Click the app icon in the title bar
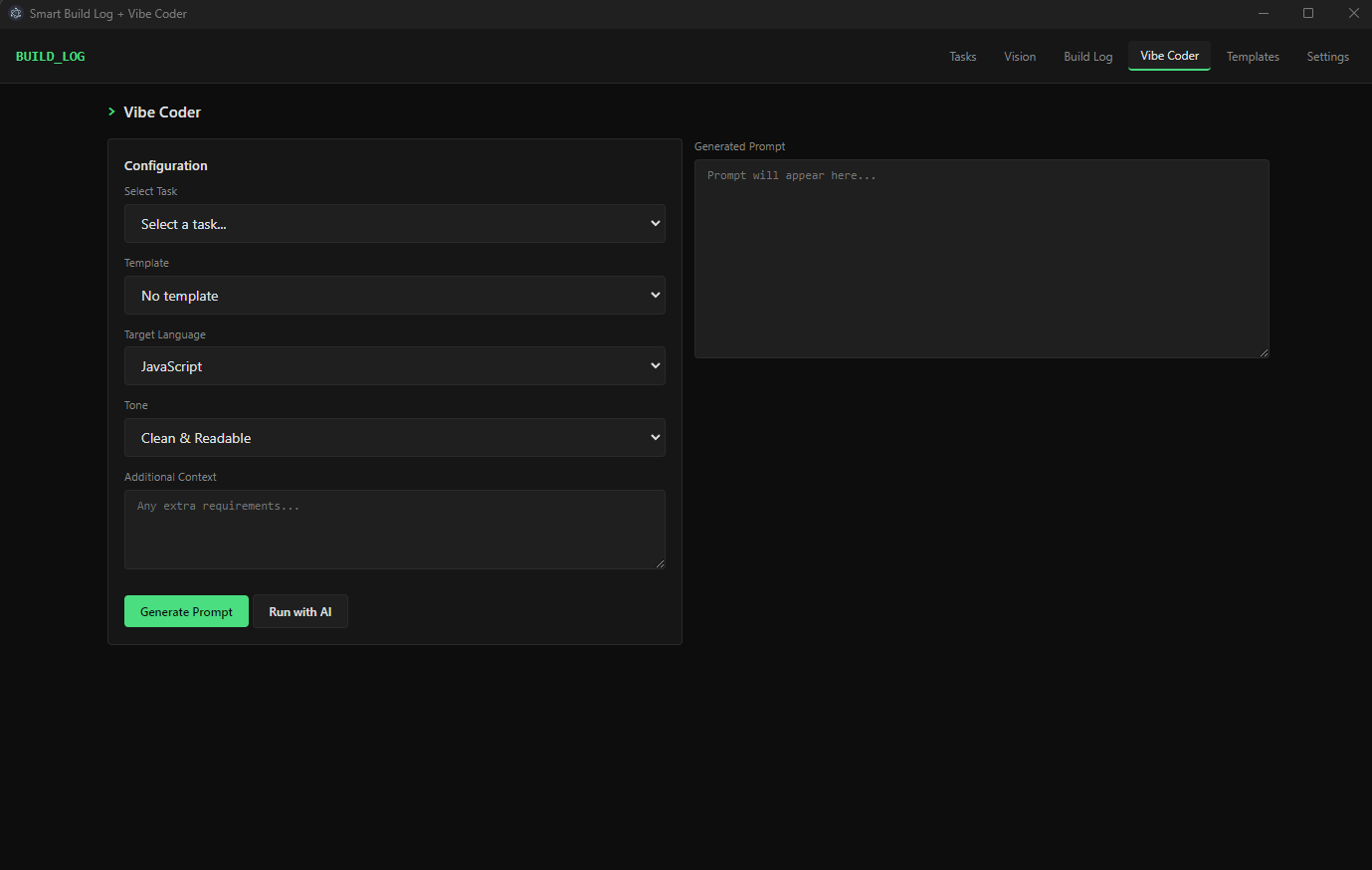Screen dimensions: 1372x870 [16, 14]
